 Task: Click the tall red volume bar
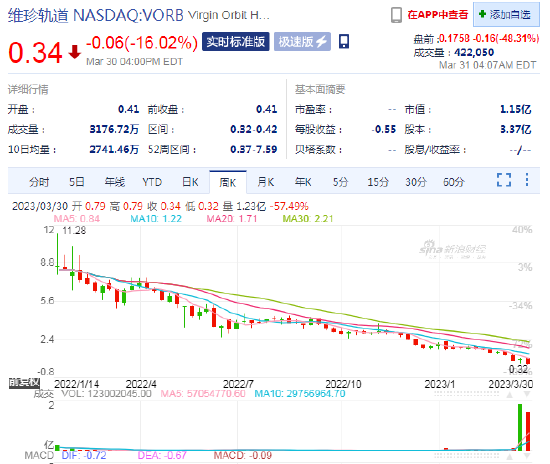[x=528, y=431]
